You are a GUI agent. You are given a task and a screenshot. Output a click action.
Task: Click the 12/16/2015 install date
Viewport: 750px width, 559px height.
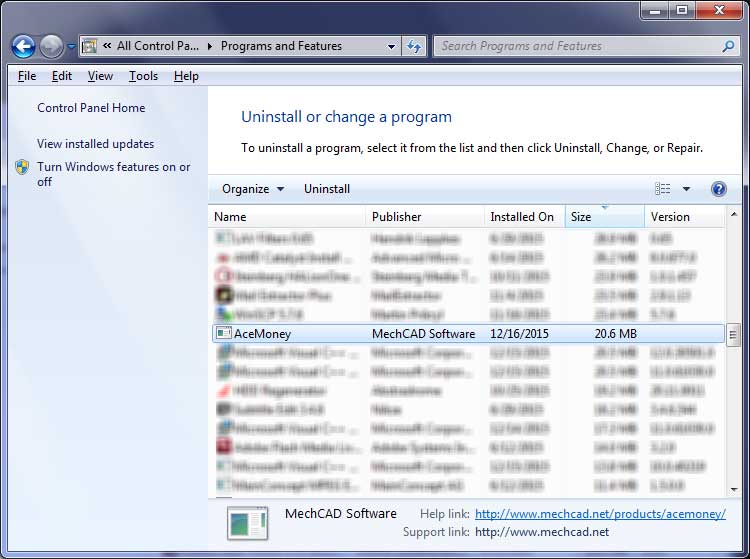pyautogui.click(x=519, y=334)
